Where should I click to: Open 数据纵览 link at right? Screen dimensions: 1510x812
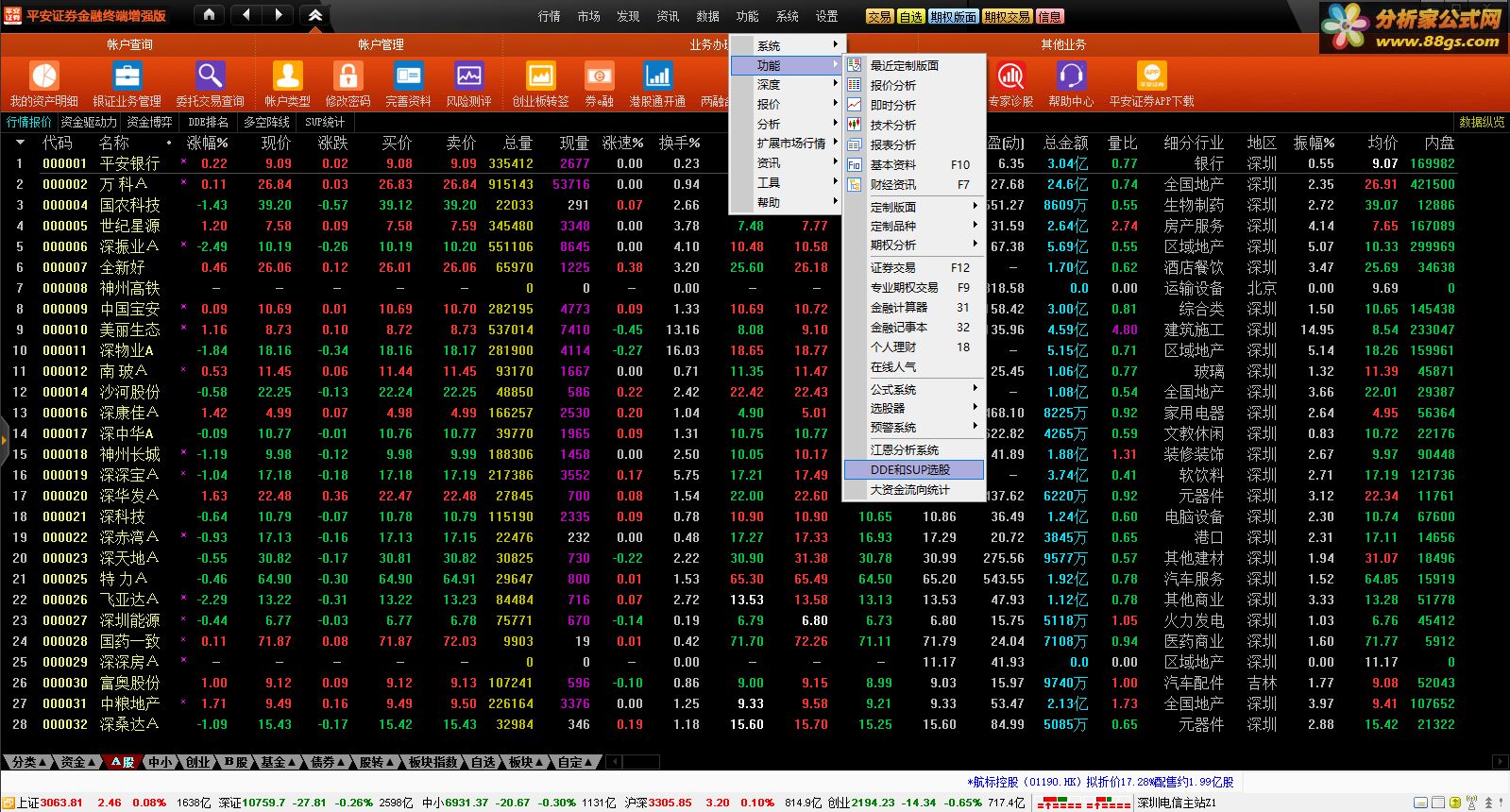1481,122
